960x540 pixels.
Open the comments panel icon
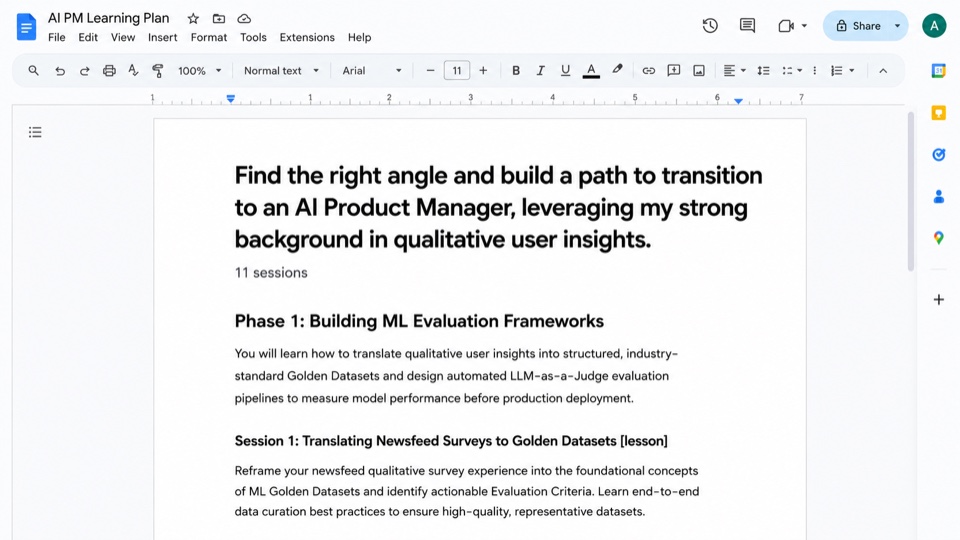coord(747,26)
